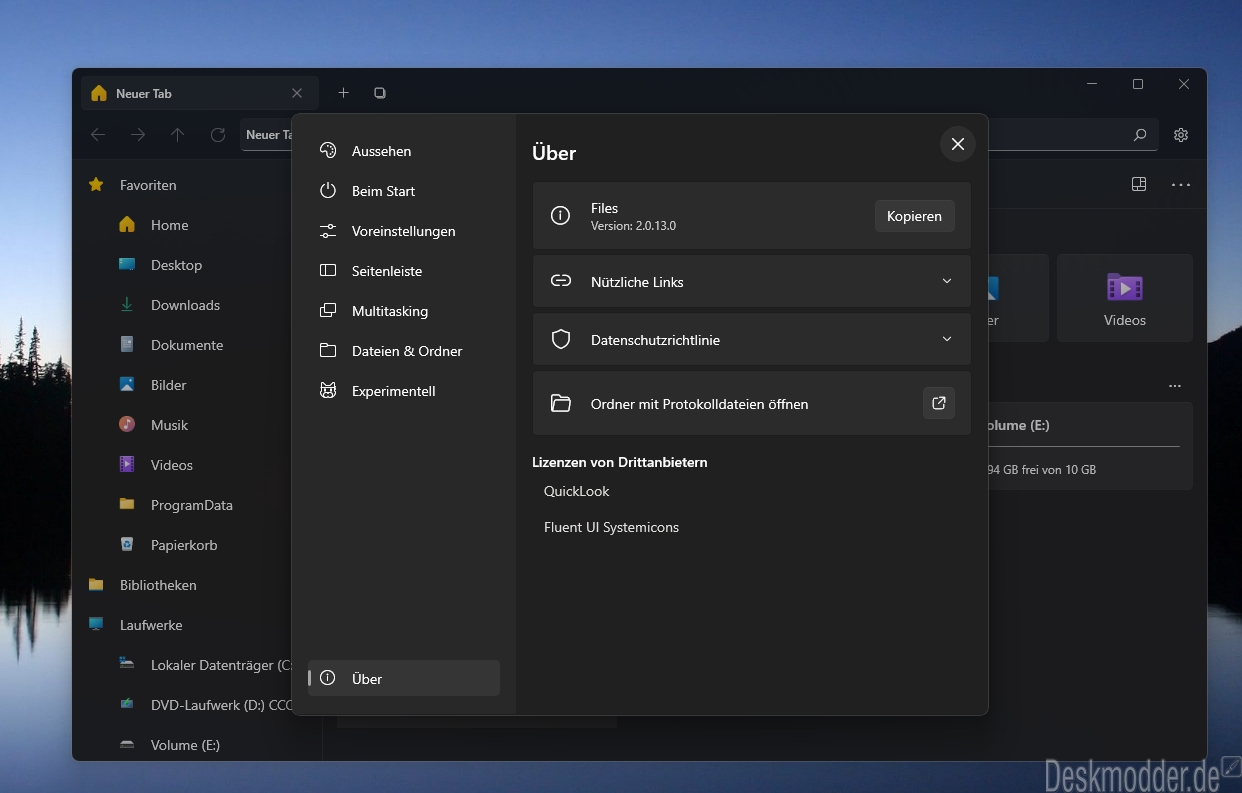Open Dokumente in the sidebar
The image size is (1242, 793).
(x=185, y=345)
